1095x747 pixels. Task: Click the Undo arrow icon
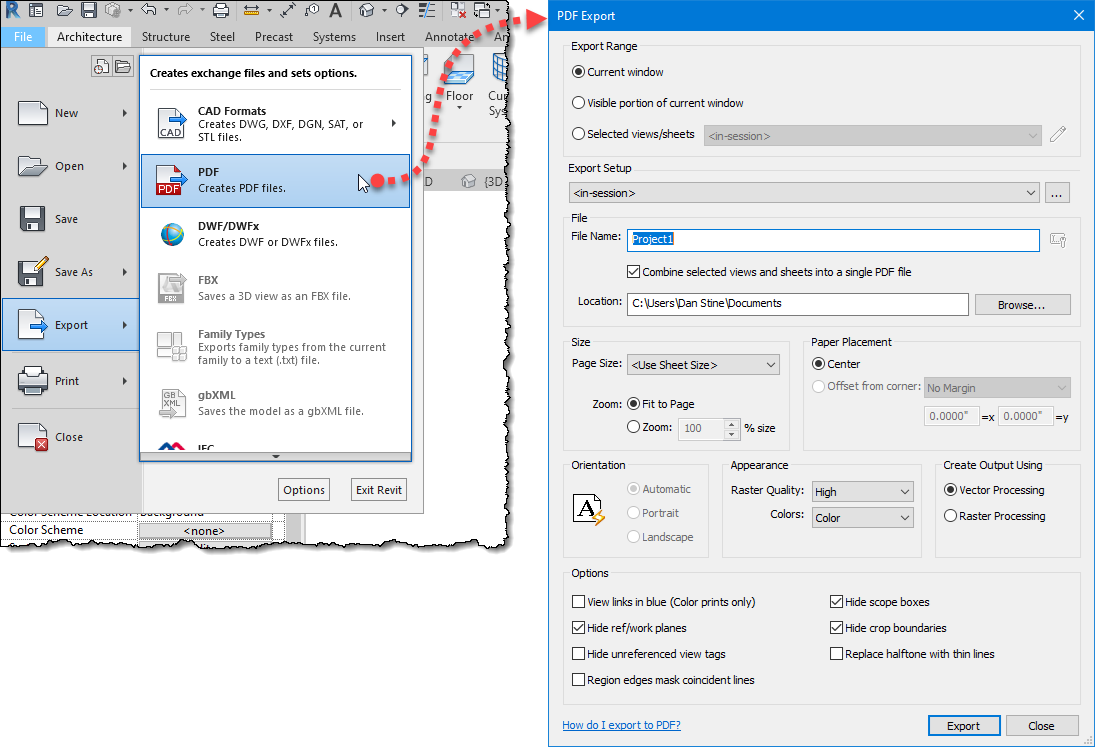(149, 10)
